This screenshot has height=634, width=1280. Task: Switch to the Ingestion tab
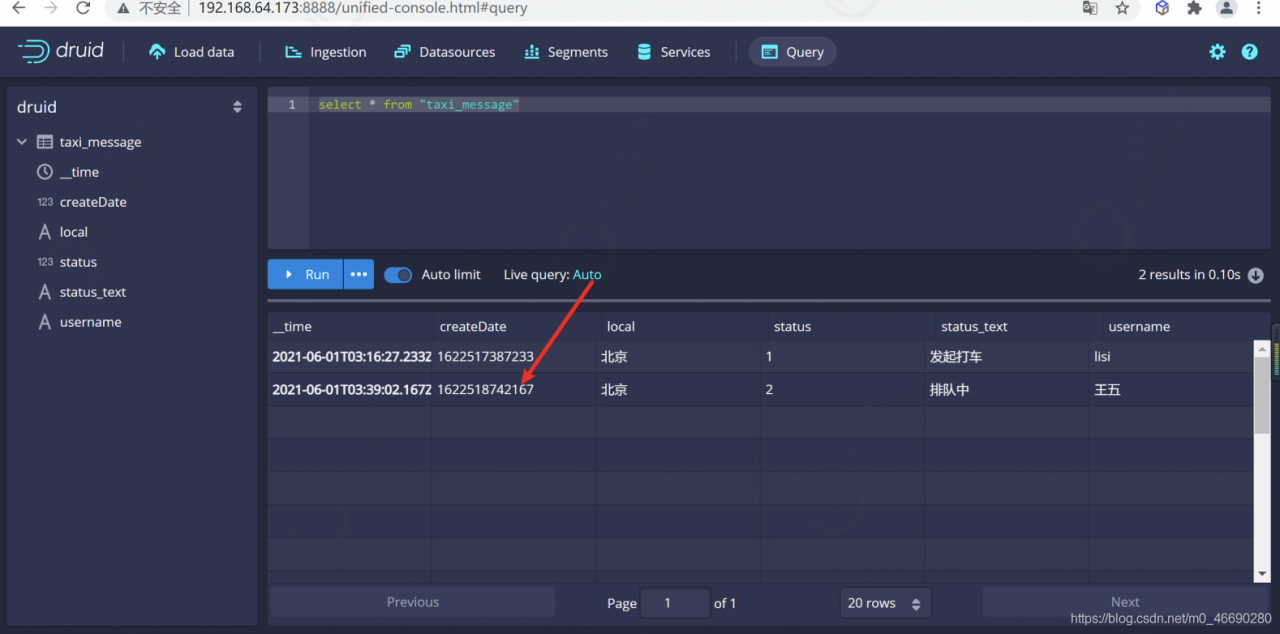coord(326,52)
